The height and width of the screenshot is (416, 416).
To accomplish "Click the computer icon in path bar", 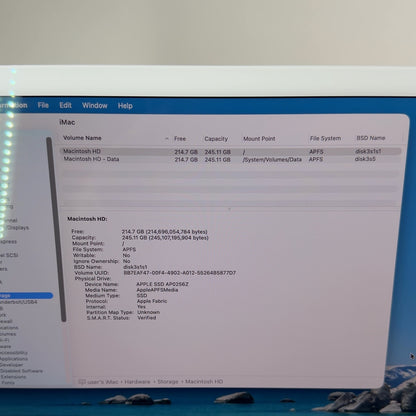I will [x=82, y=382].
